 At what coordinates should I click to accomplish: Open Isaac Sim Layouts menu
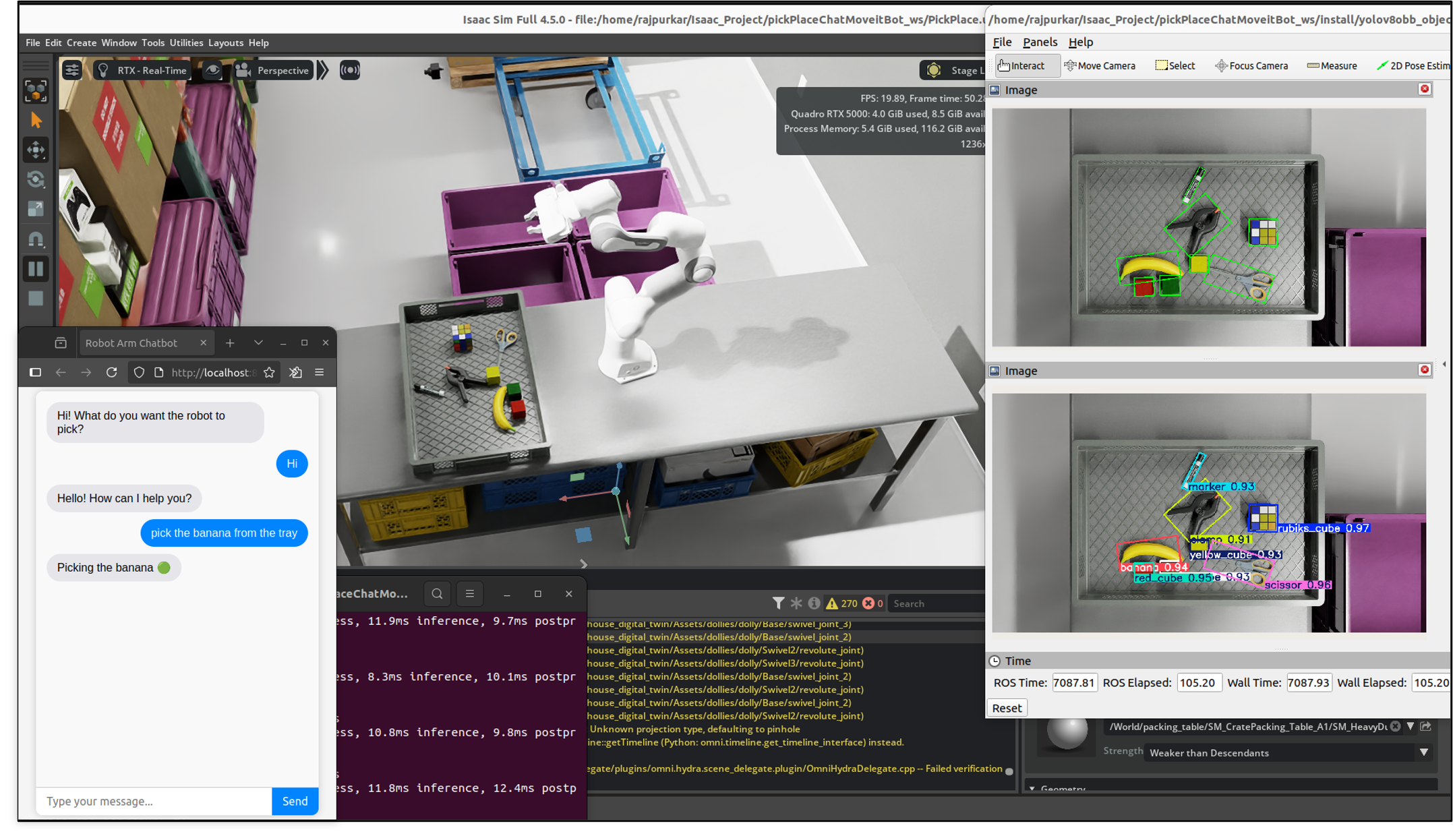coord(226,42)
